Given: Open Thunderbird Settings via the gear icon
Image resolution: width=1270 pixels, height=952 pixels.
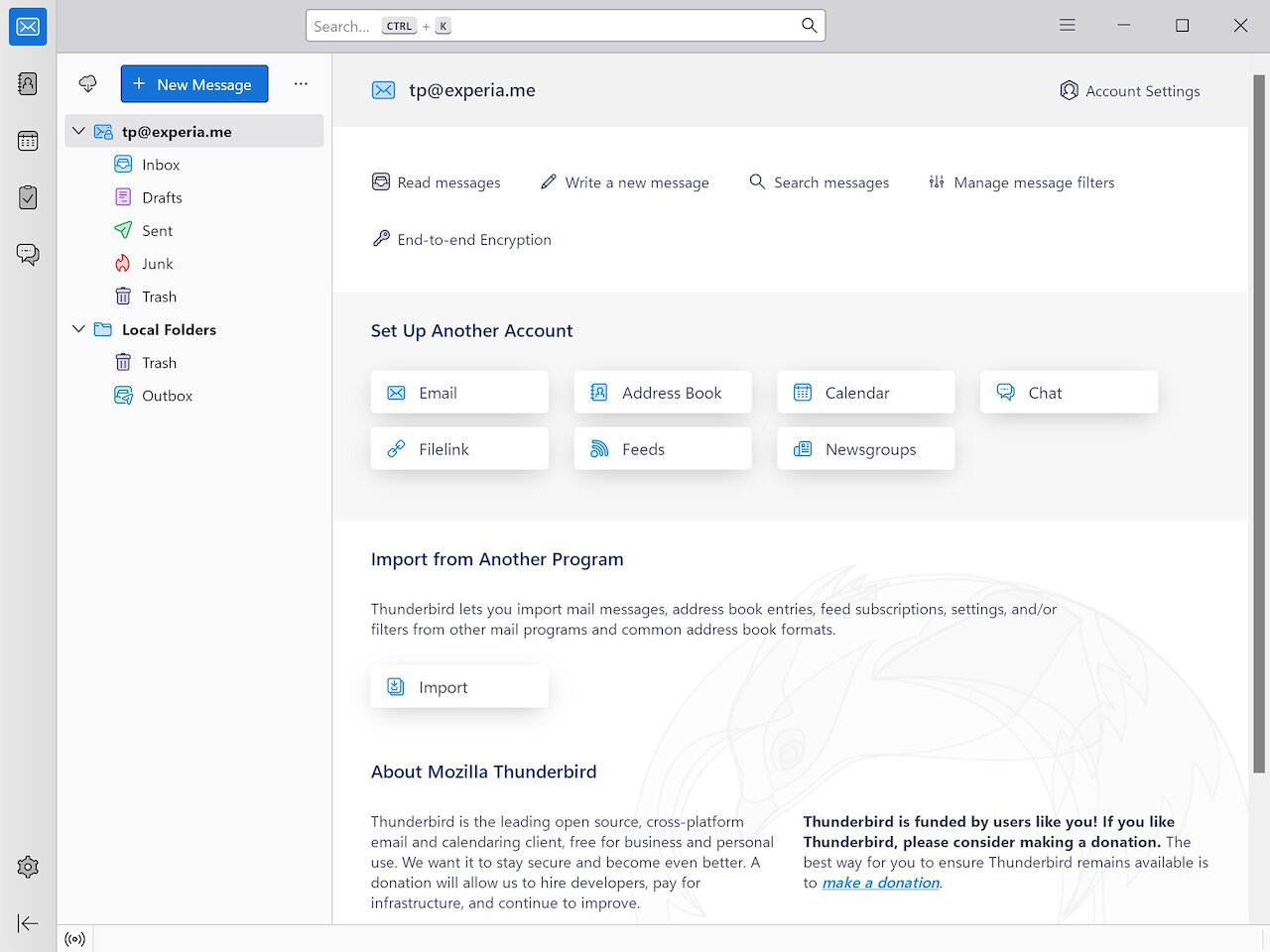Looking at the screenshot, I should (27, 867).
